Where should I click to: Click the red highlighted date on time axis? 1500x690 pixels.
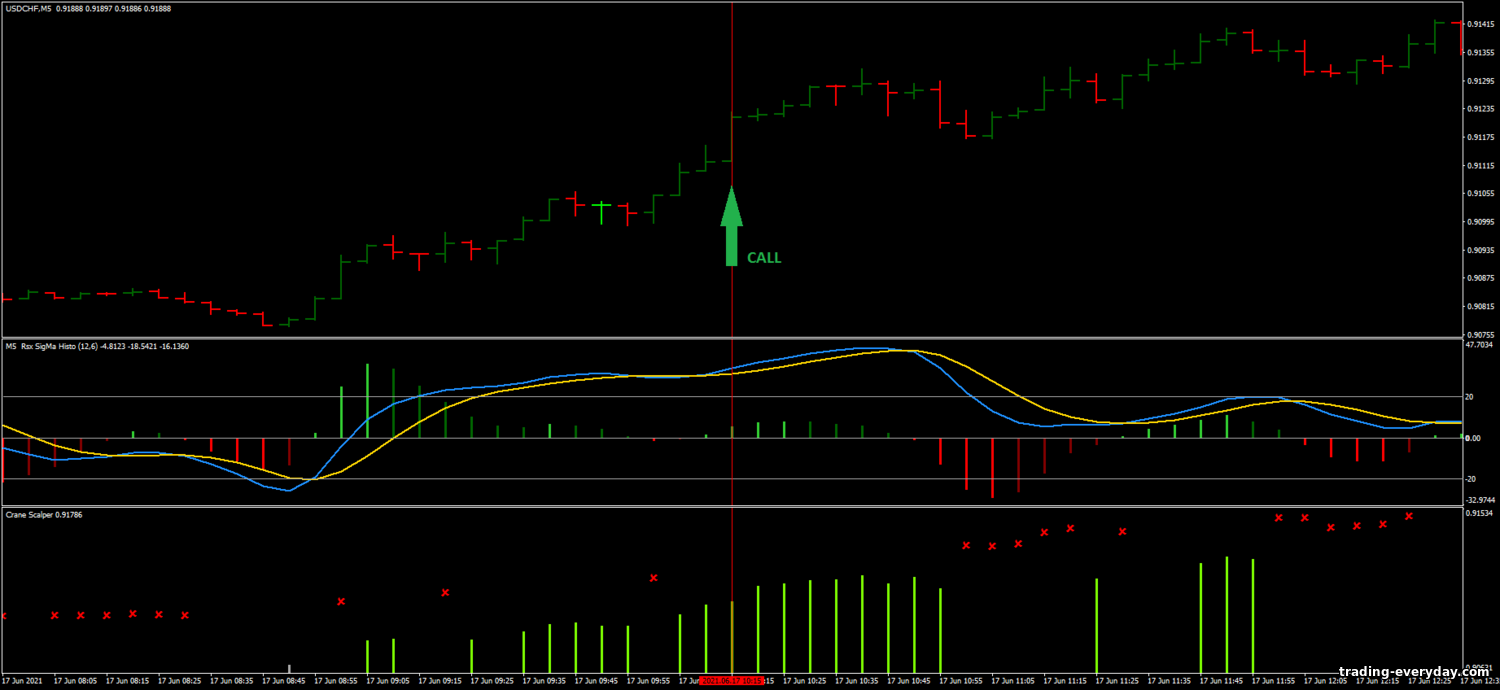click(731, 681)
